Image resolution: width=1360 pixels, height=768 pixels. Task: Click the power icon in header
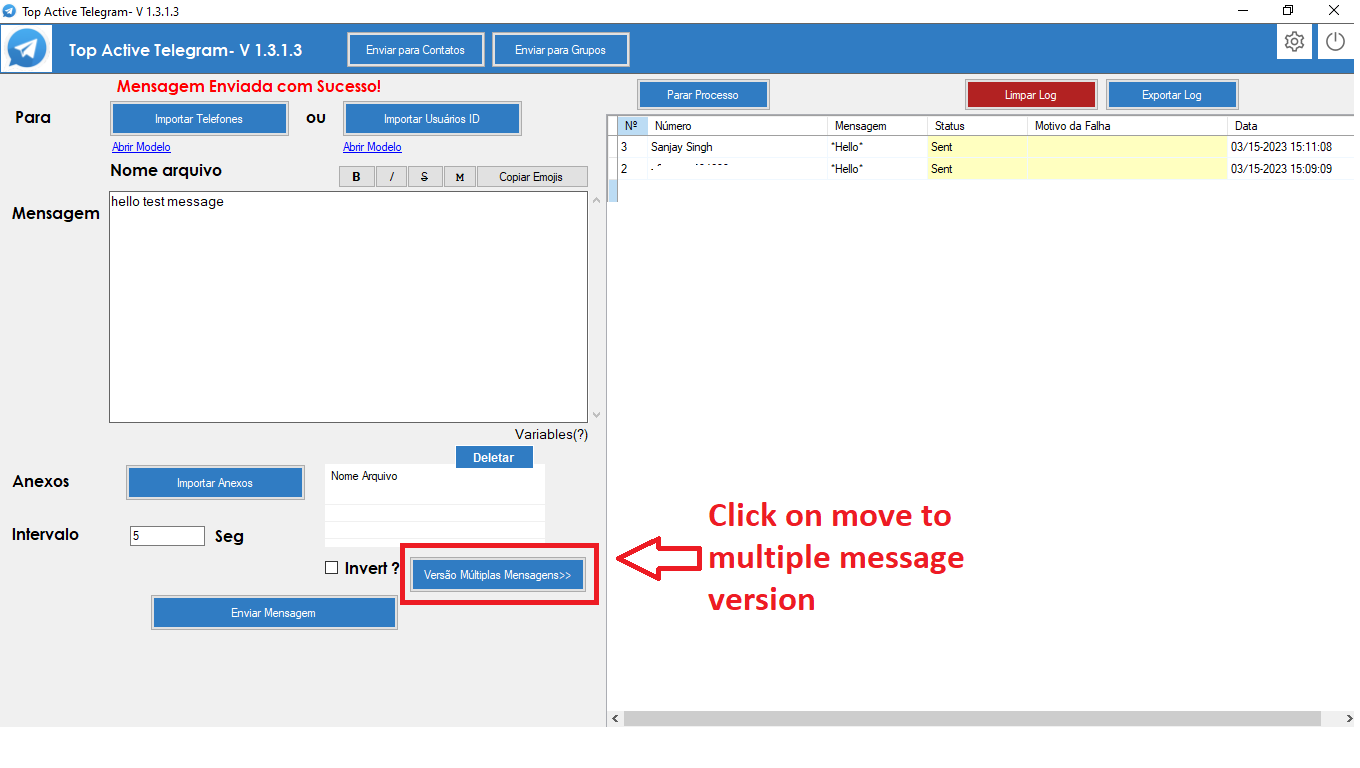1336,41
